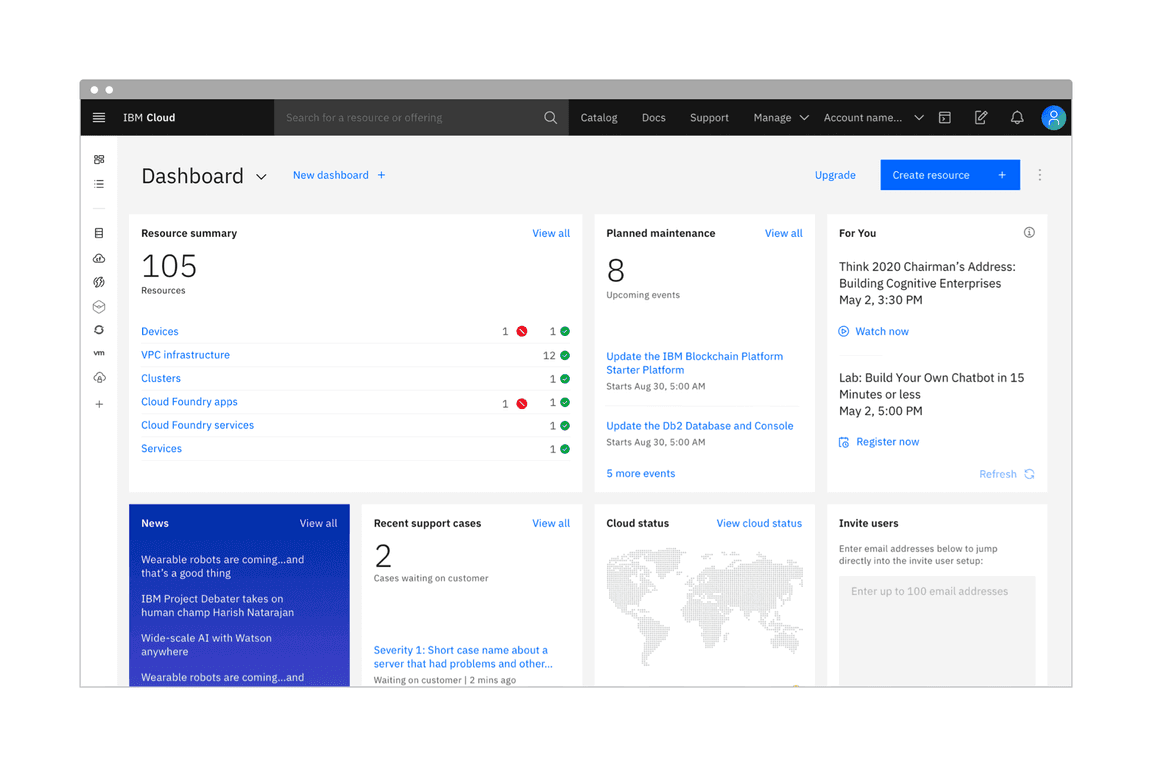This screenshot has width=1152, height=767.
Task: Select the VMware sidebar icon
Action: point(98,352)
